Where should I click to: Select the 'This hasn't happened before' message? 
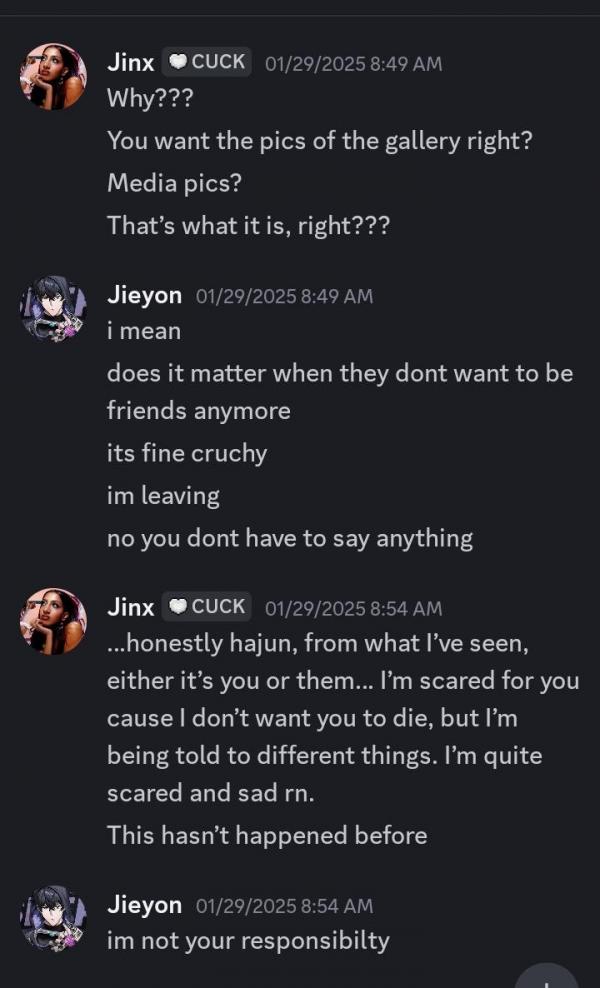(267, 835)
